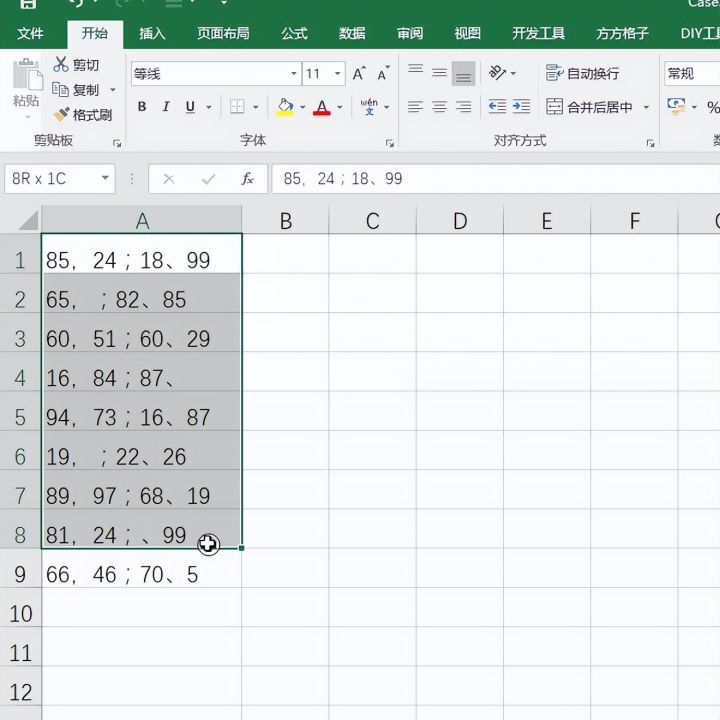Open the 常规 number format dropdown
This screenshot has height=720, width=720.
pyautogui.click(x=692, y=73)
